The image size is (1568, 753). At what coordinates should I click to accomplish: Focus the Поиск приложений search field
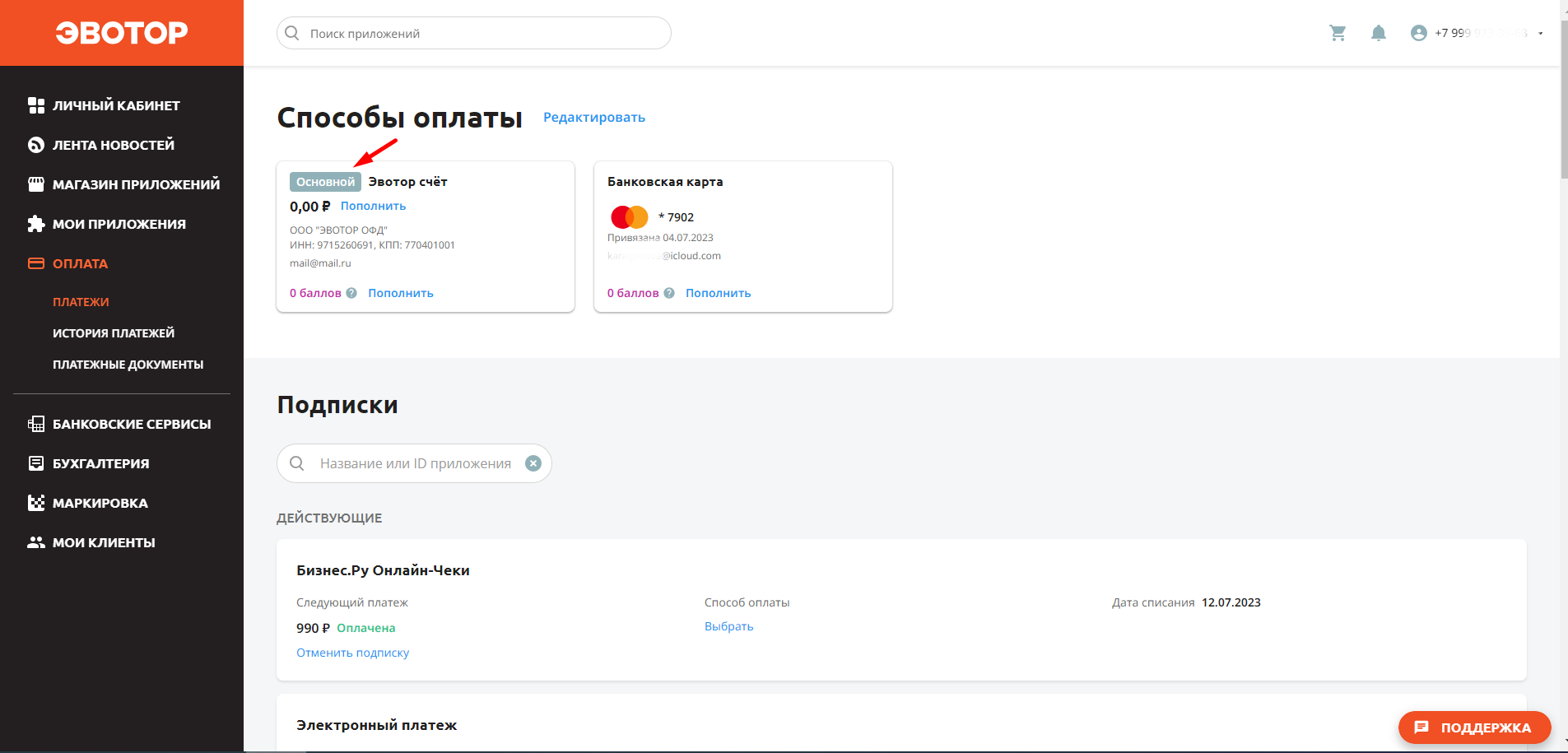tap(474, 33)
